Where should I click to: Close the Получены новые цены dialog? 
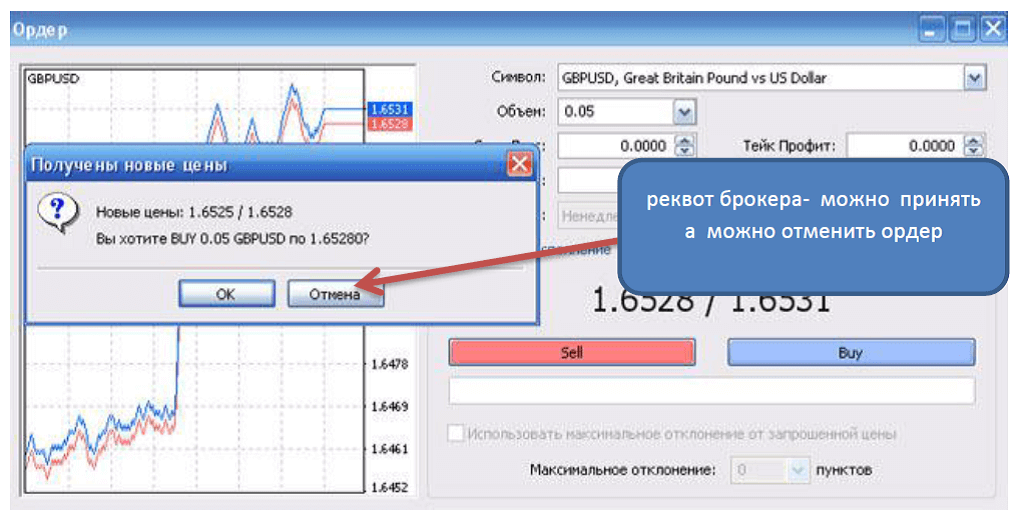click(x=518, y=163)
